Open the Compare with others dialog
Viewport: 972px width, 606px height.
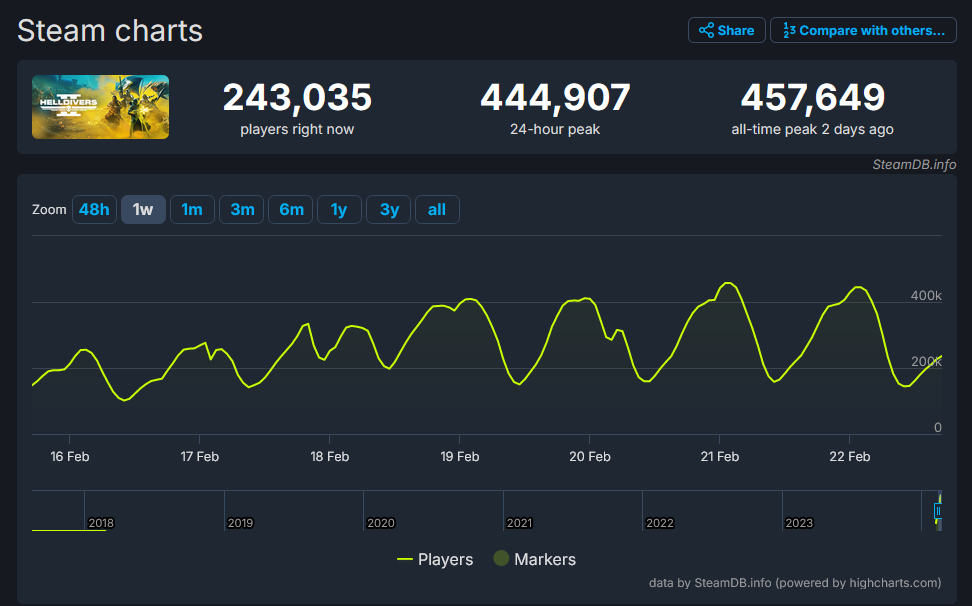(862, 29)
